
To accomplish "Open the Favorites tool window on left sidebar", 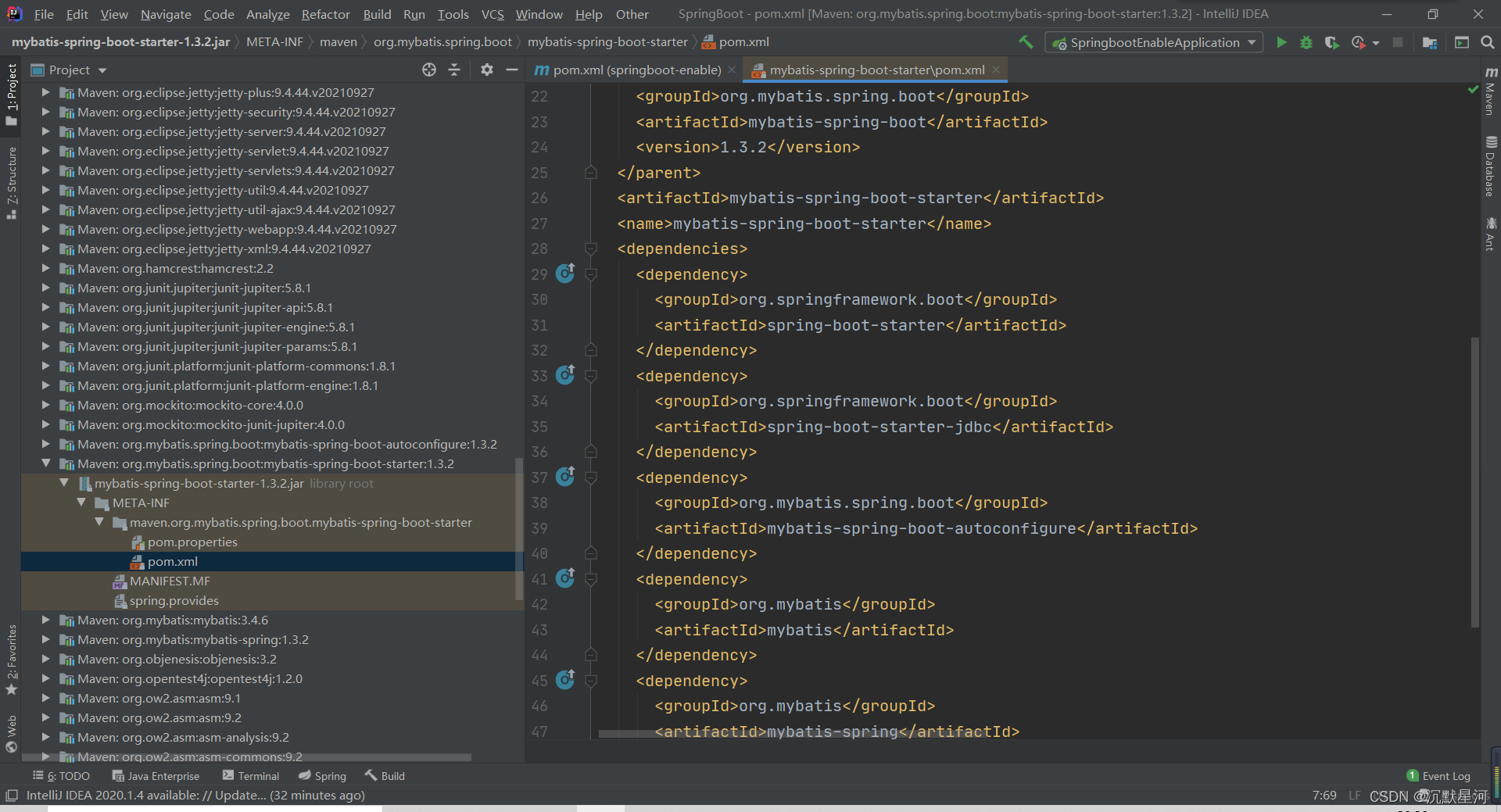I will tap(11, 660).
